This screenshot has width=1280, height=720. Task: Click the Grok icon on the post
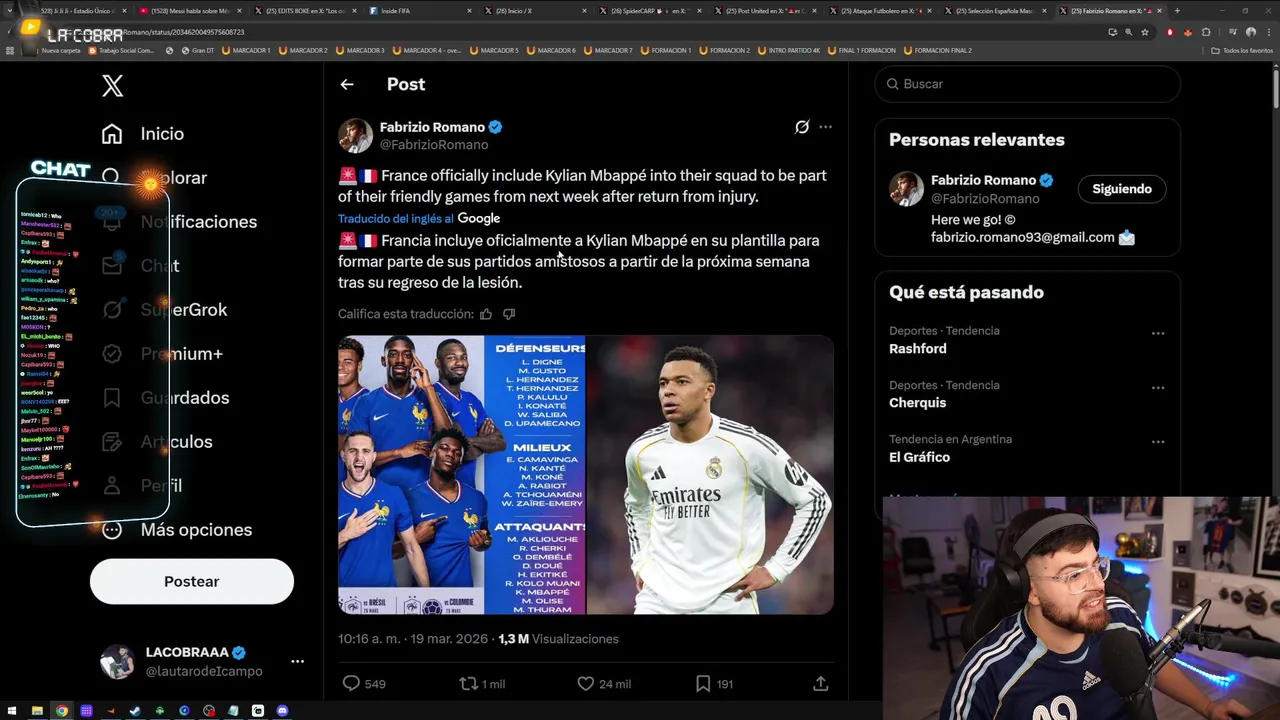(x=802, y=127)
